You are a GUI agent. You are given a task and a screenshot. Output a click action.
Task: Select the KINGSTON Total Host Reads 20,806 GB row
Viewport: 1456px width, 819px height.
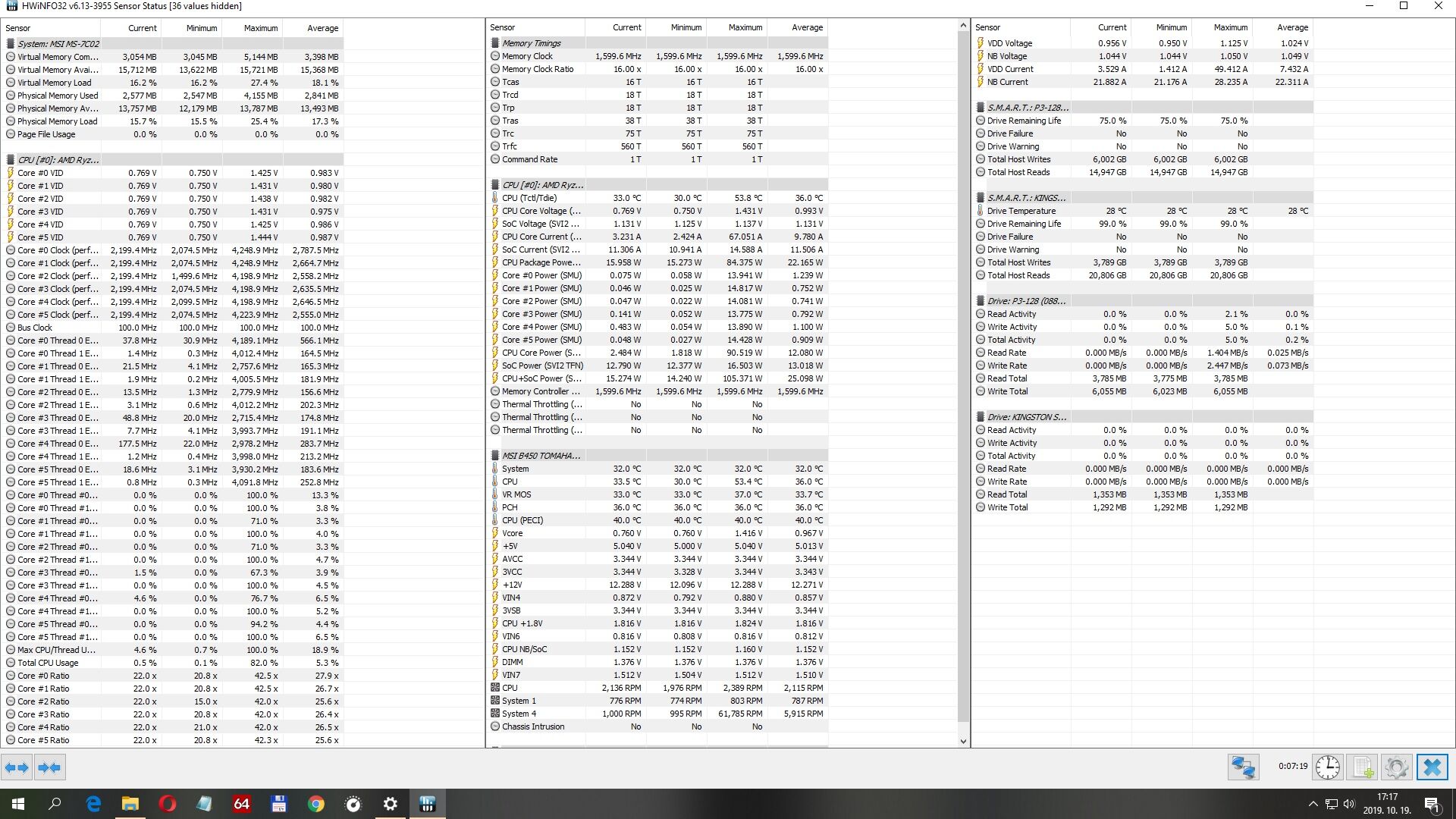[x=1143, y=275]
